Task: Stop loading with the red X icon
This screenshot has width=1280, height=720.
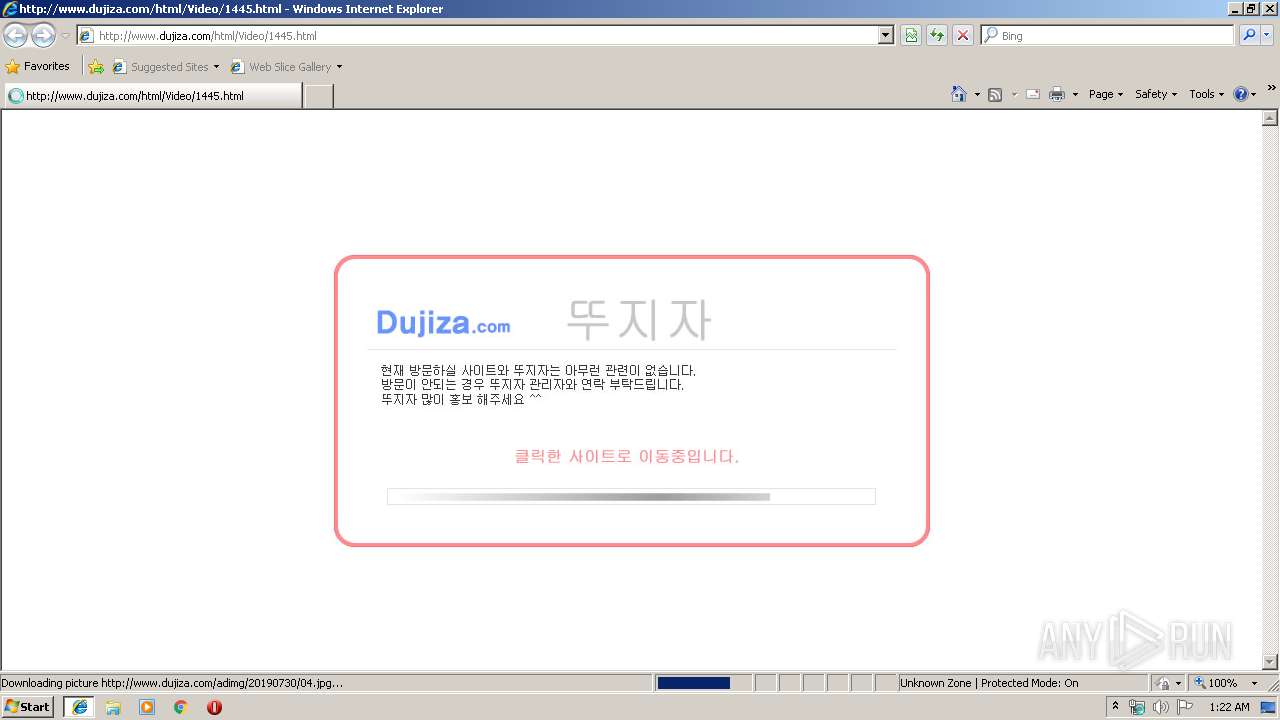Action: point(962,36)
